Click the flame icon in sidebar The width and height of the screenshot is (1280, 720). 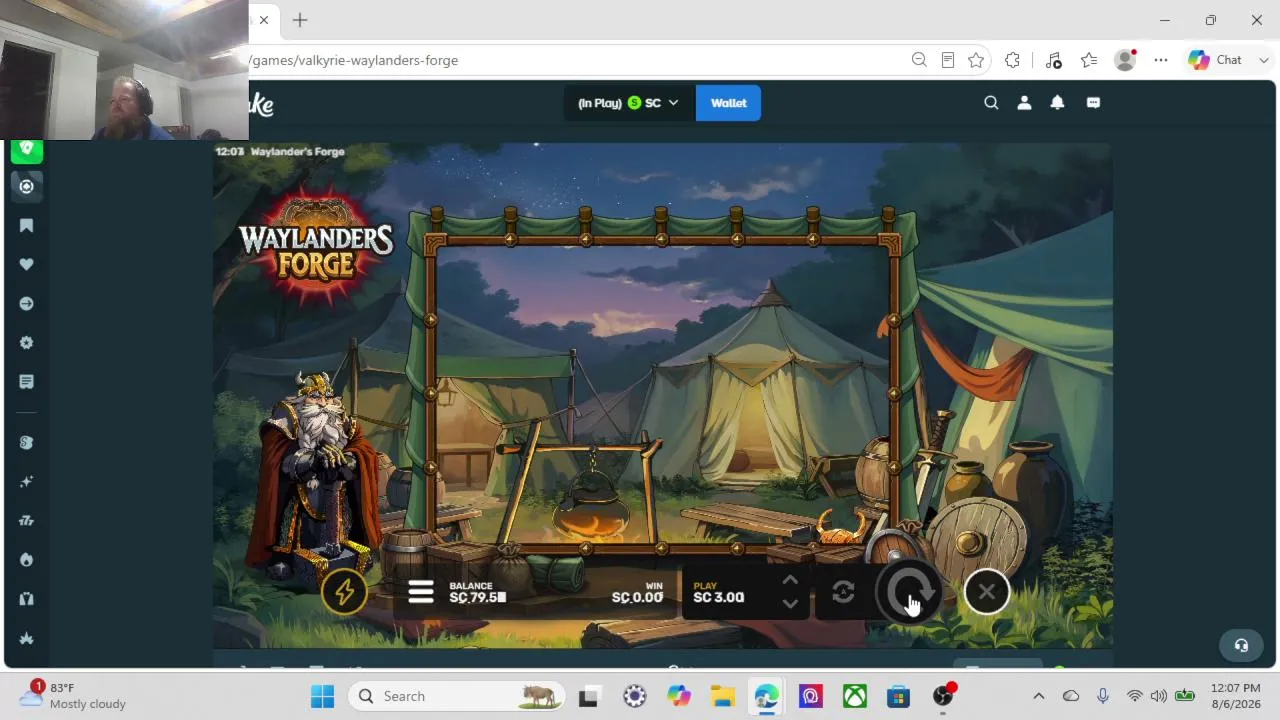coord(27,559)
